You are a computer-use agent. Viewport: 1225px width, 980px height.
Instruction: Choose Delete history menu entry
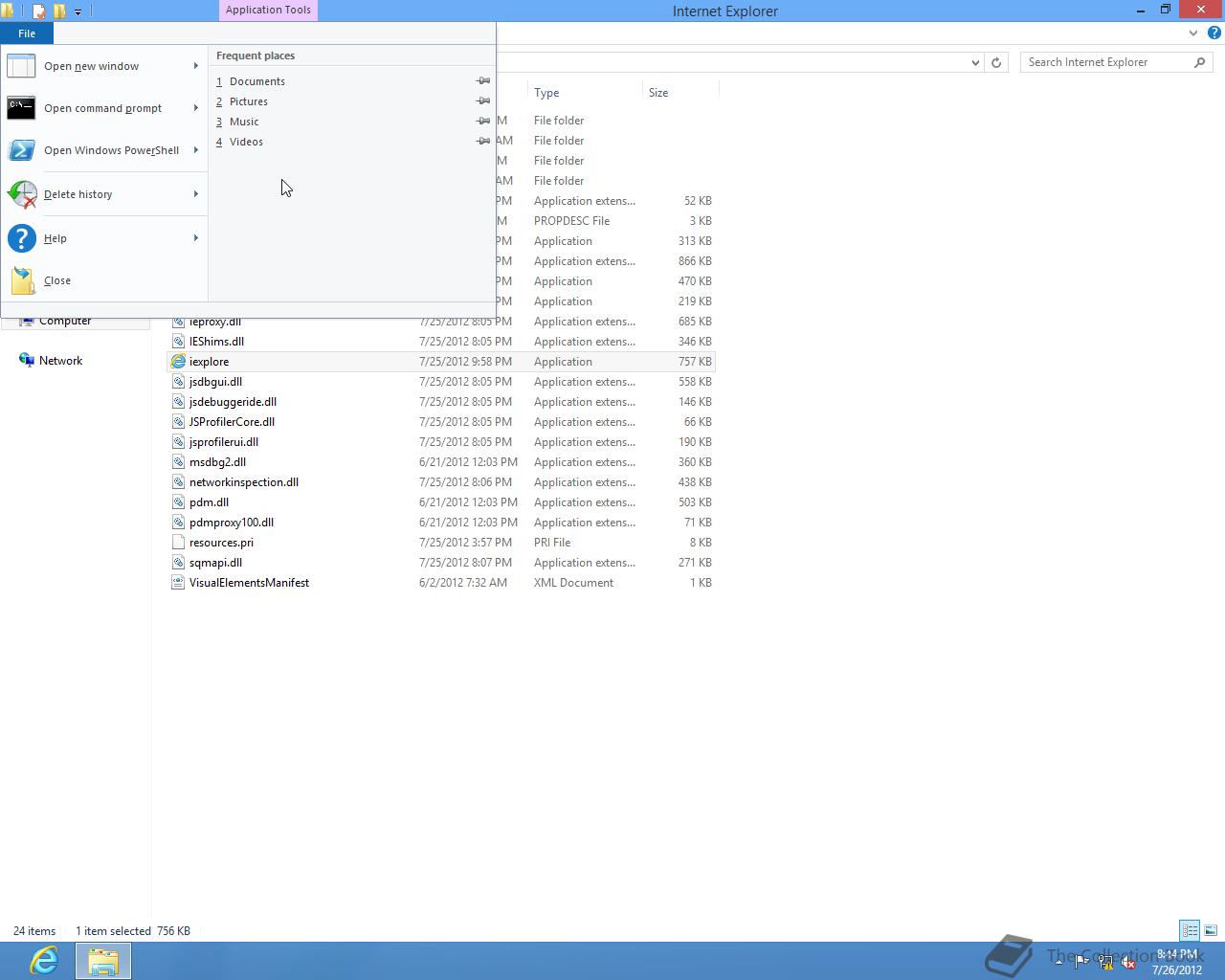point(104,194)
